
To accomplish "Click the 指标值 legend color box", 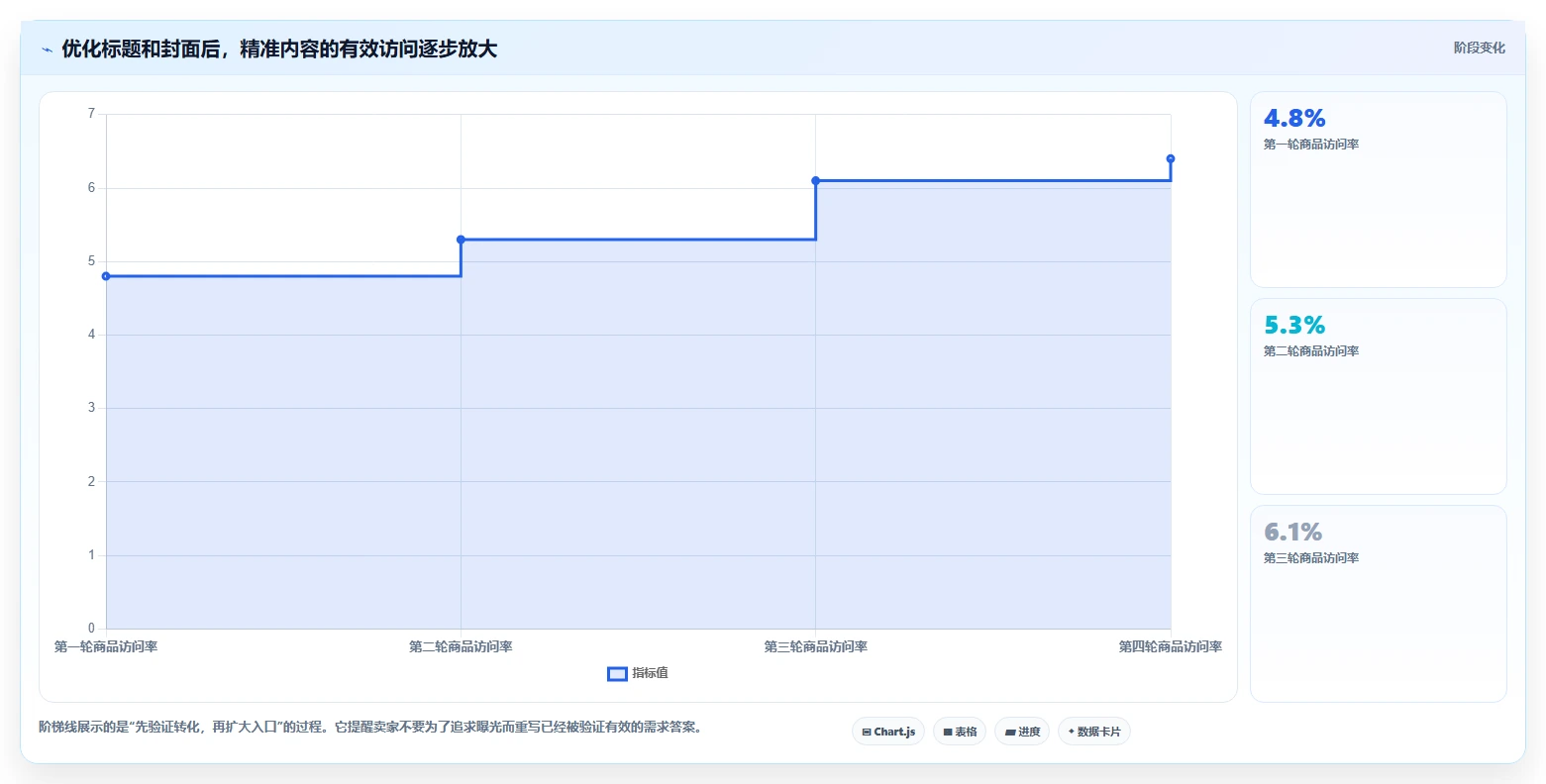I will [617, 674].
